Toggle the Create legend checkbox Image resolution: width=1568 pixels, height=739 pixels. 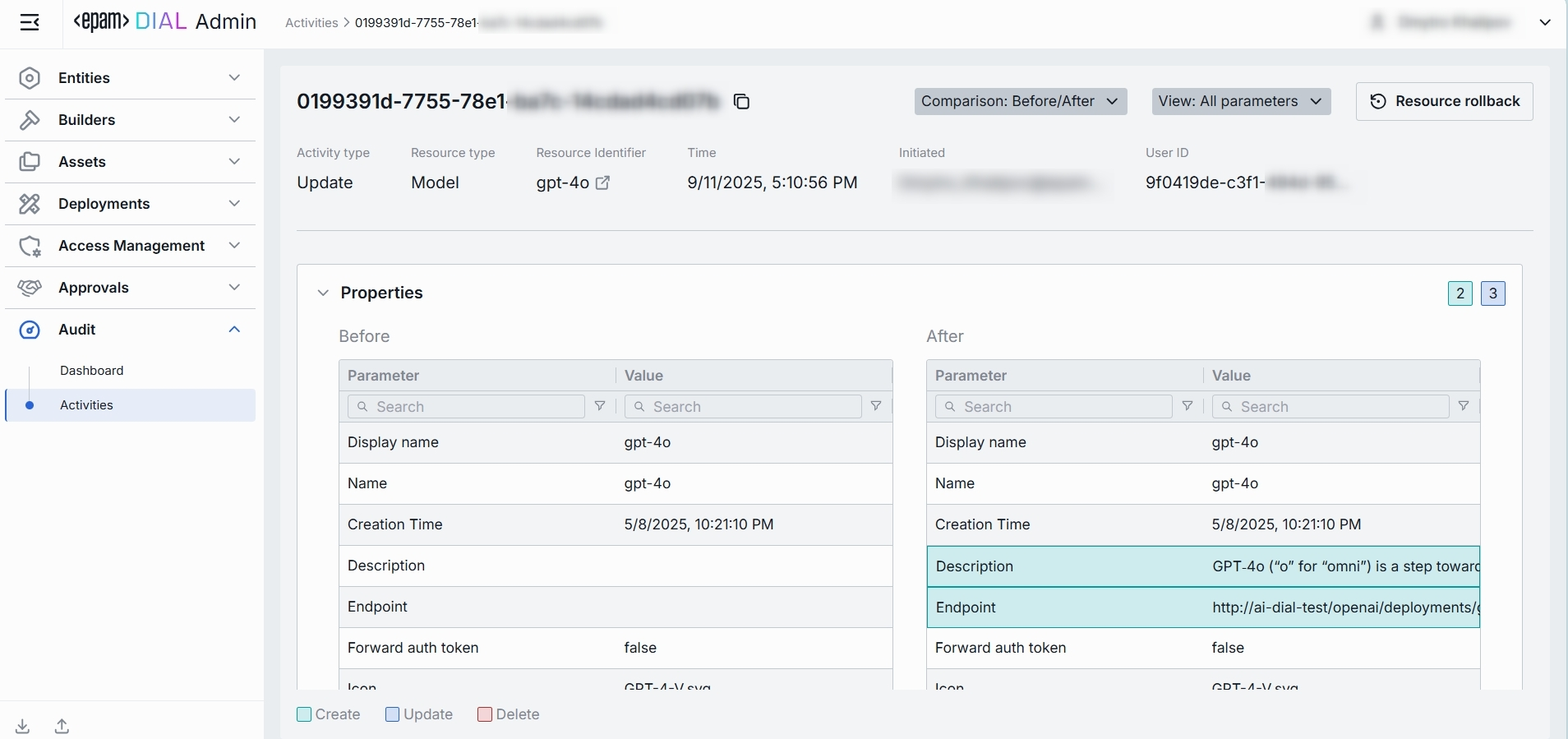tap(304, 714)
